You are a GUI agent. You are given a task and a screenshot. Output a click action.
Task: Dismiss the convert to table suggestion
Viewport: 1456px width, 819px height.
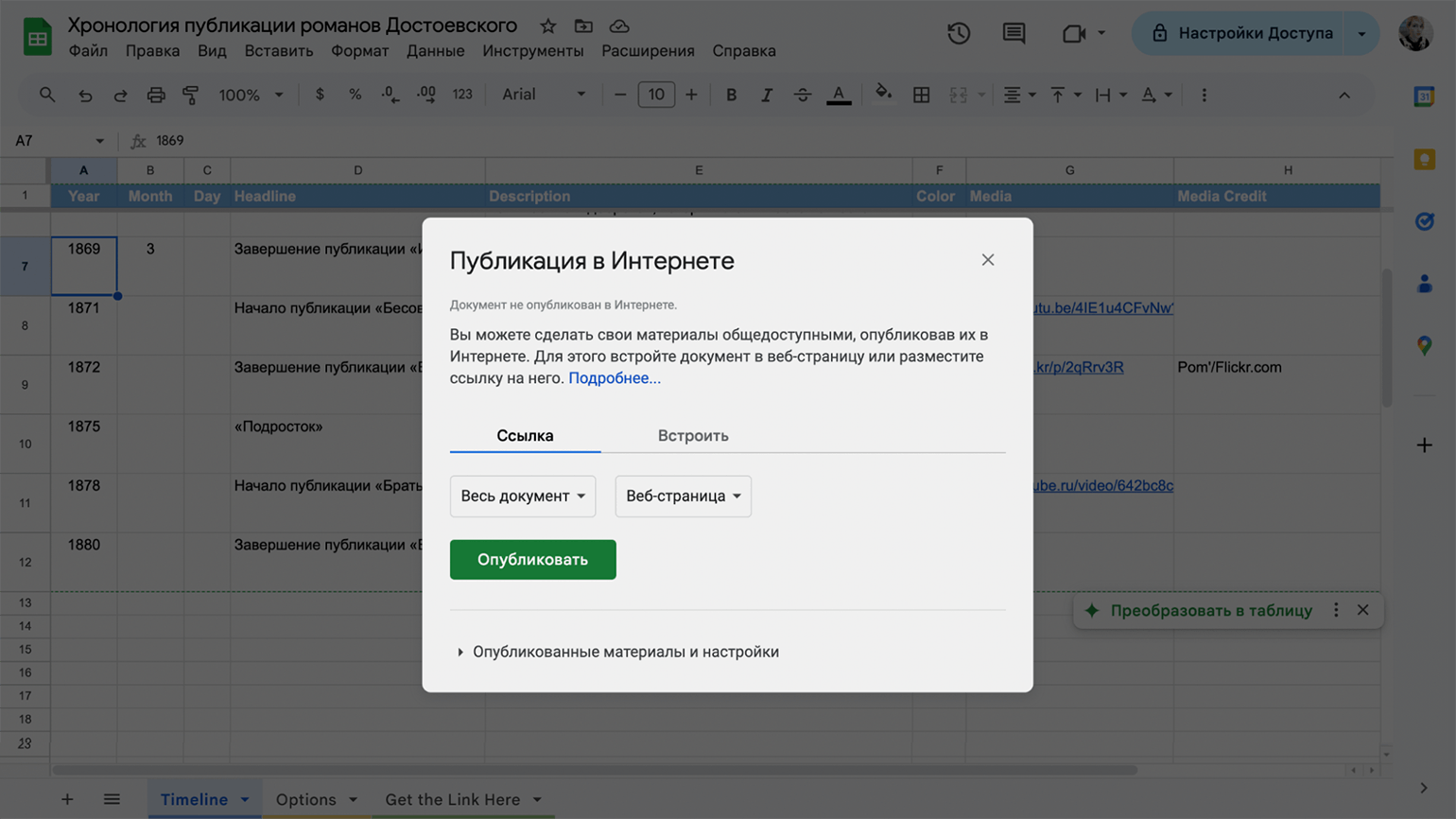coord(1362,610)
